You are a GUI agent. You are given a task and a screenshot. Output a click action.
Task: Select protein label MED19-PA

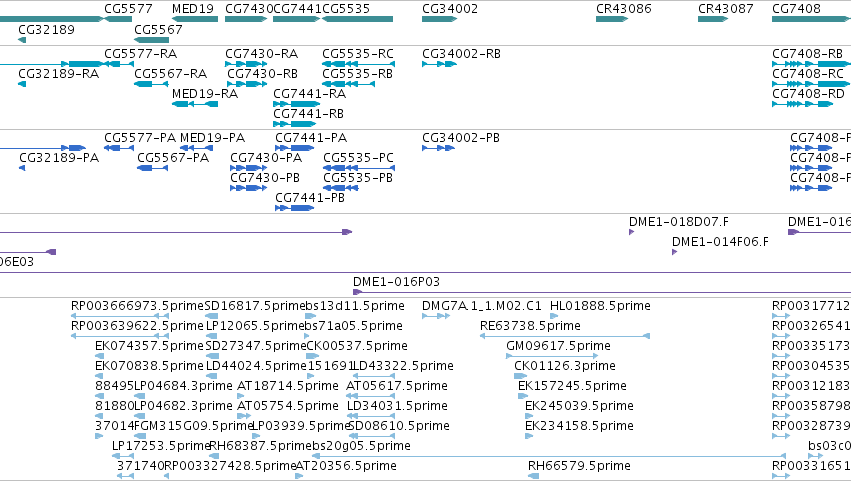pyautogui.click(x=212, y=138)
